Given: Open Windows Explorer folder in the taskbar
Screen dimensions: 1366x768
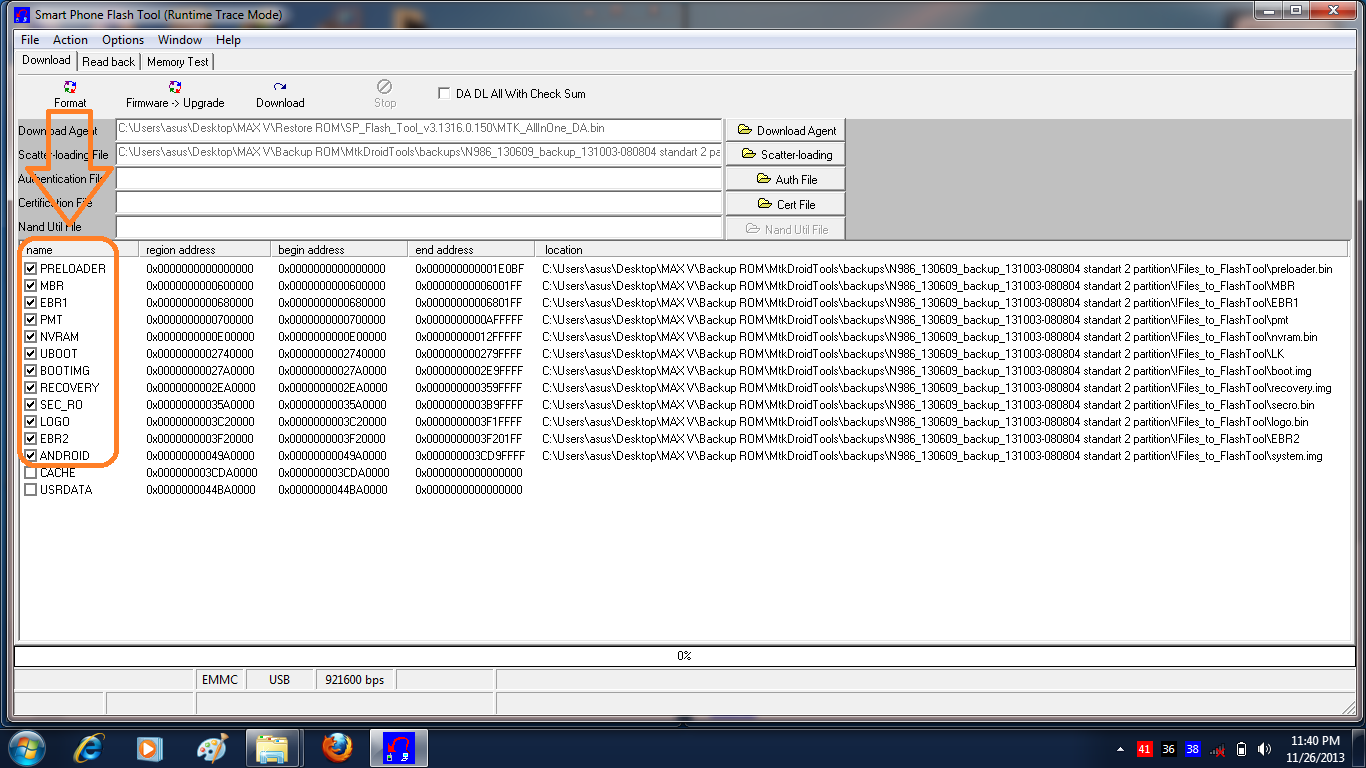Looking at the screenshot, I should click(x=273, y=747).
